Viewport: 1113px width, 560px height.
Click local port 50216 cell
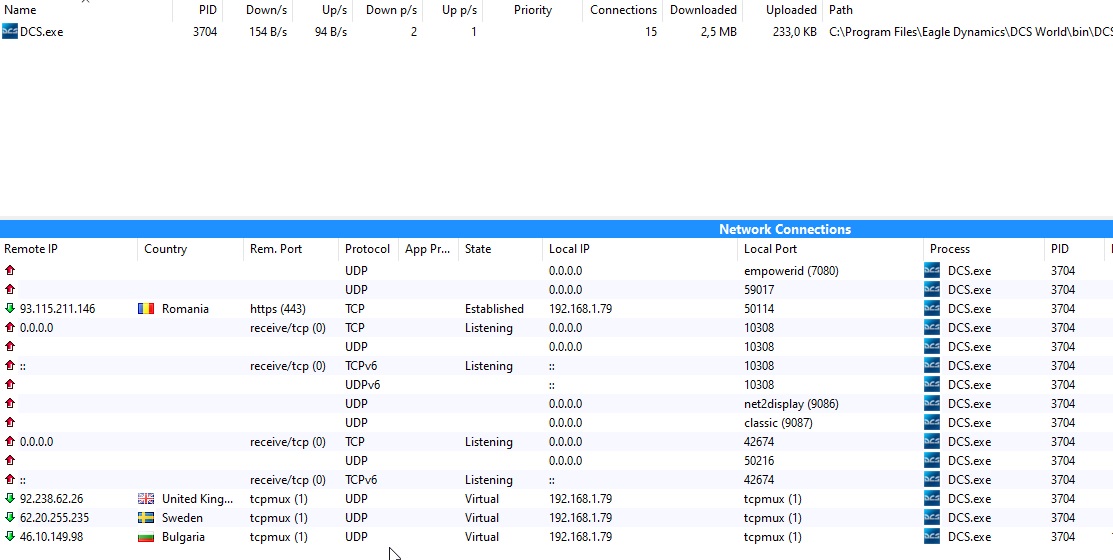[759, 461]
